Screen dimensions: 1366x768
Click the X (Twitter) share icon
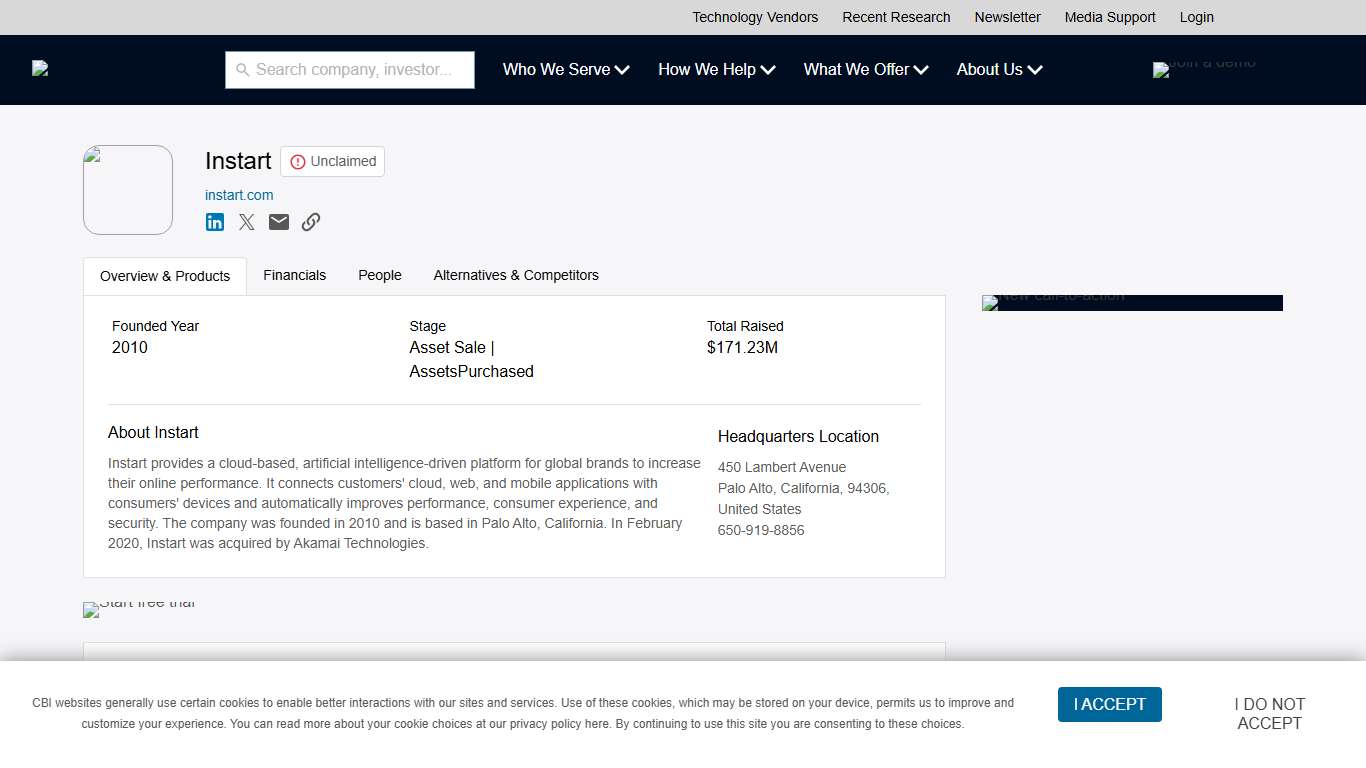click(x=246, y=221)
